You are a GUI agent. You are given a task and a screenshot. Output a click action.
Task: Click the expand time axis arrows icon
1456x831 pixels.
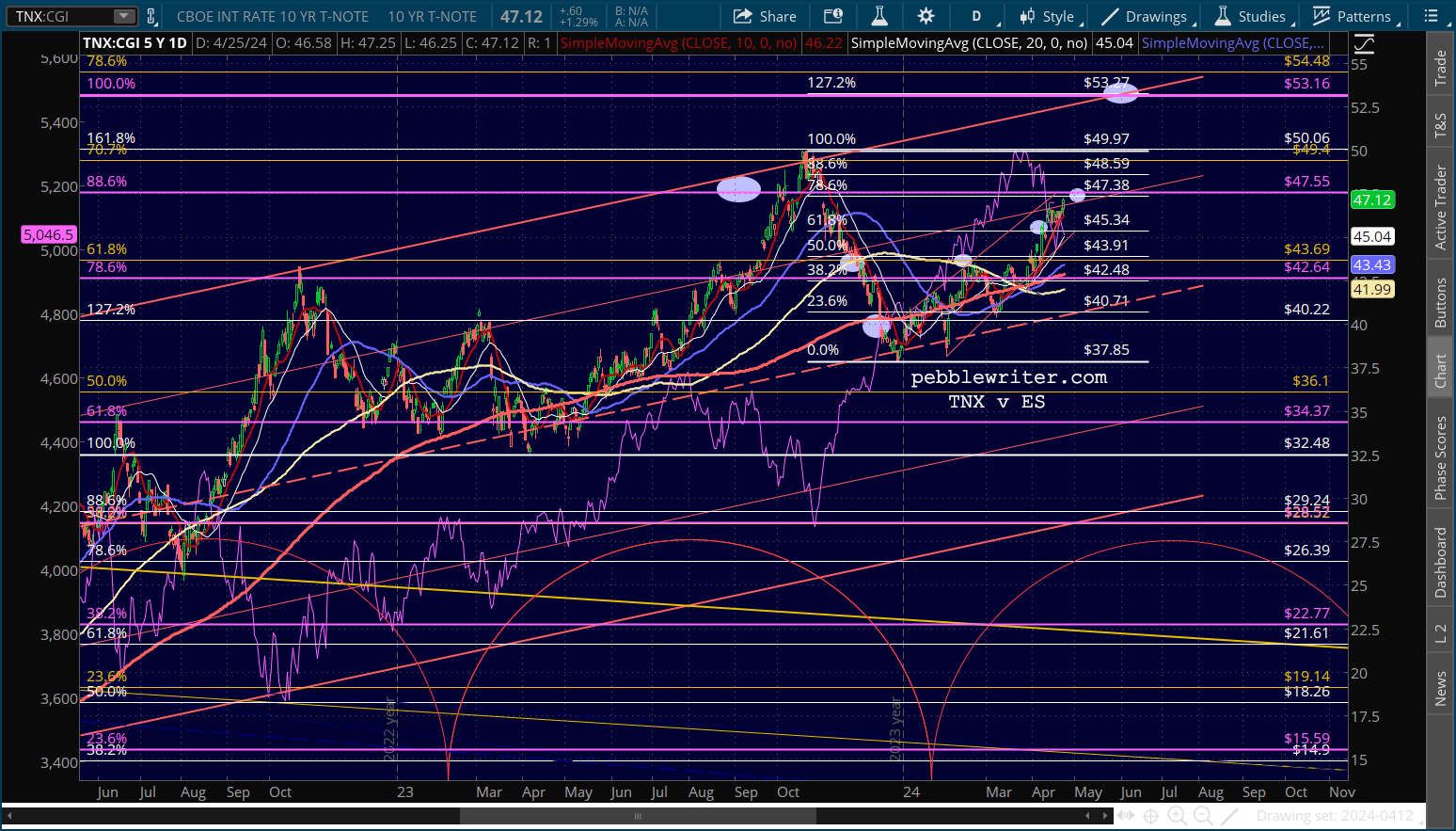[1123, 816]
